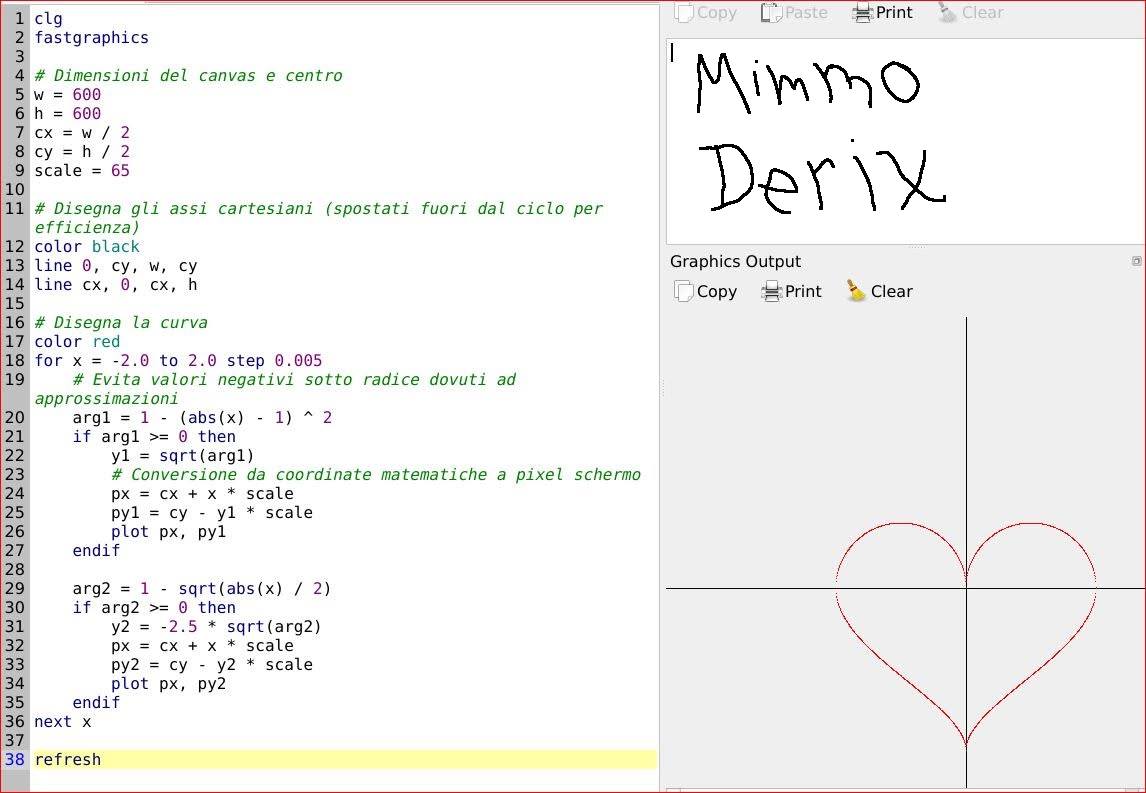
Task: Click Clear broom icon in Graphics Output toolbar
Action: tap(856, 291)
